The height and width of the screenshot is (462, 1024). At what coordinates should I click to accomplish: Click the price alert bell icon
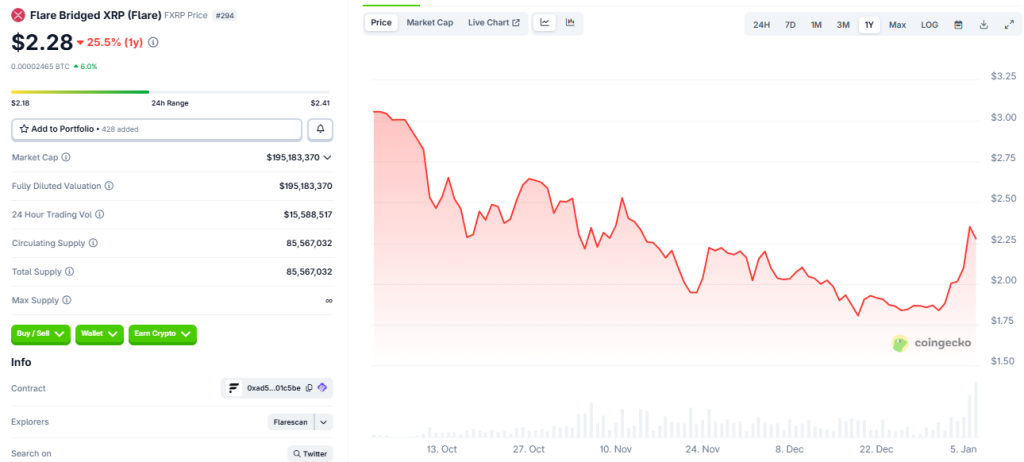(321, 129)
